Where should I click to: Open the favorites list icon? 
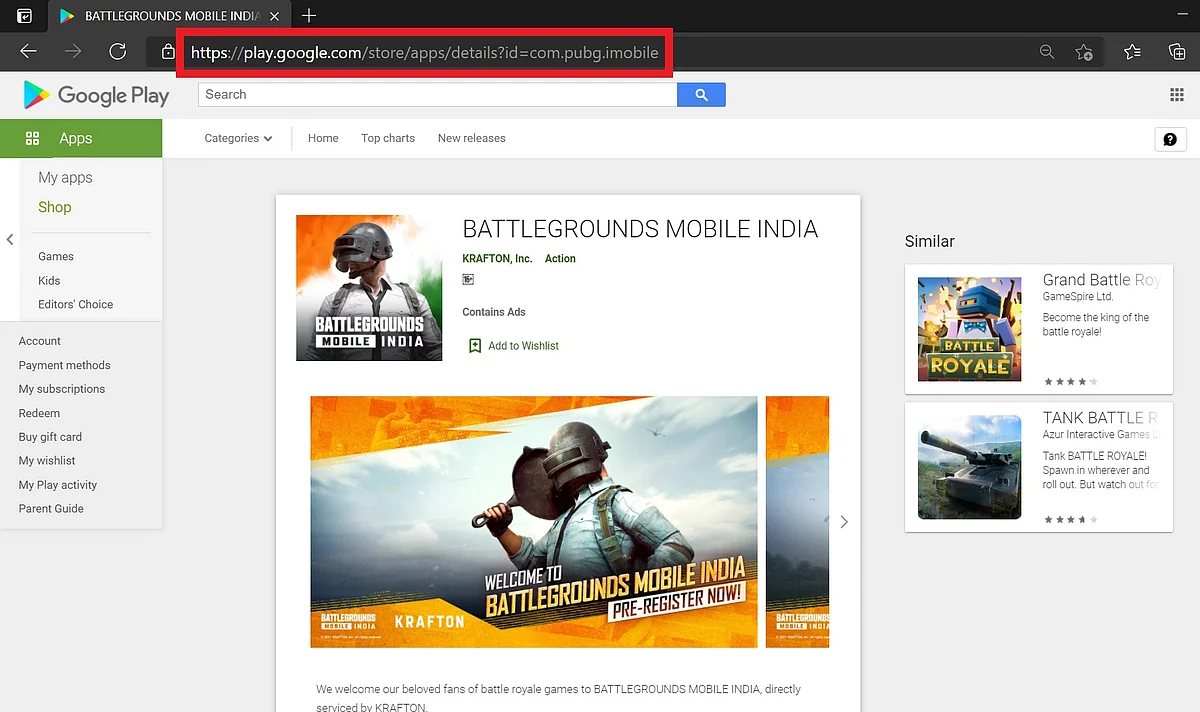(x=1132, y=52)
